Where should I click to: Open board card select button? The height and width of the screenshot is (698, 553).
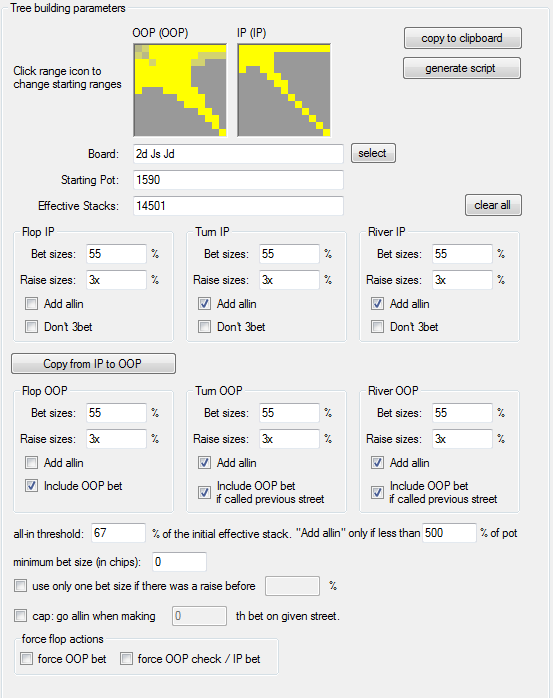pos(373,153)
